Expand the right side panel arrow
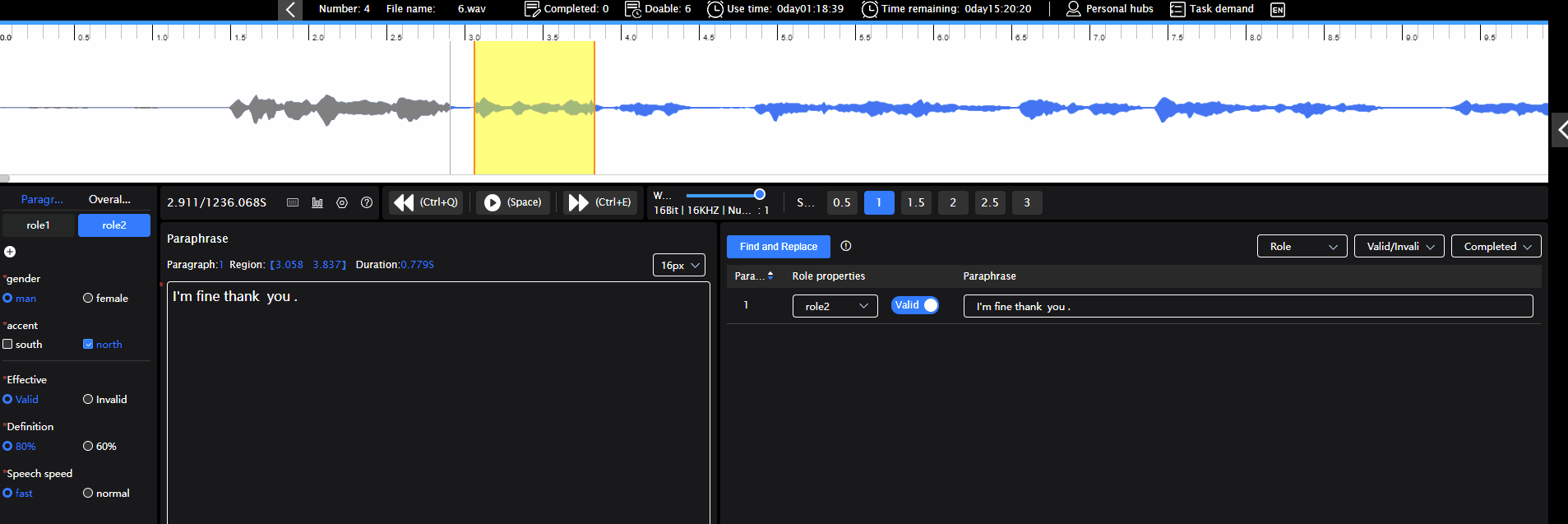 1560,130
